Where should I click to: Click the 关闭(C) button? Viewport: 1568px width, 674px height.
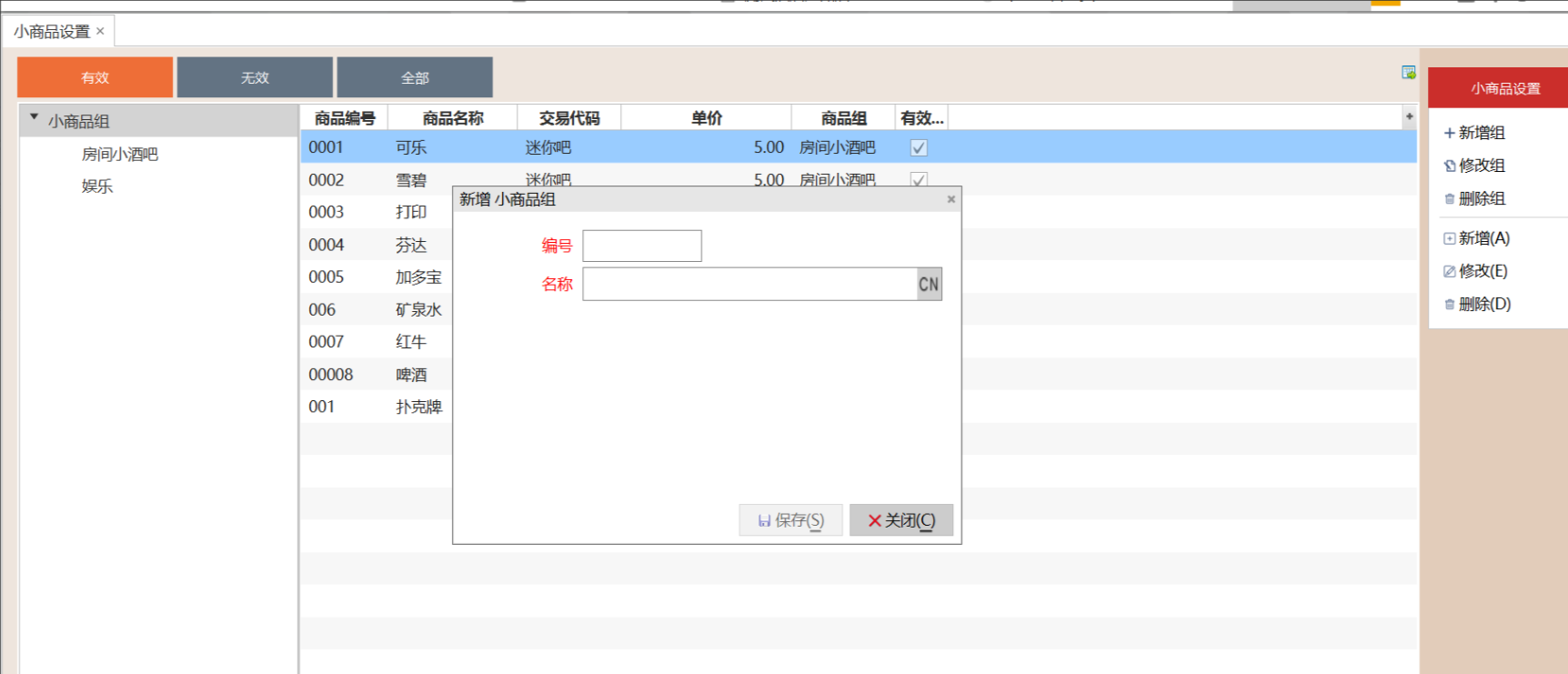(x=900, y=520)
